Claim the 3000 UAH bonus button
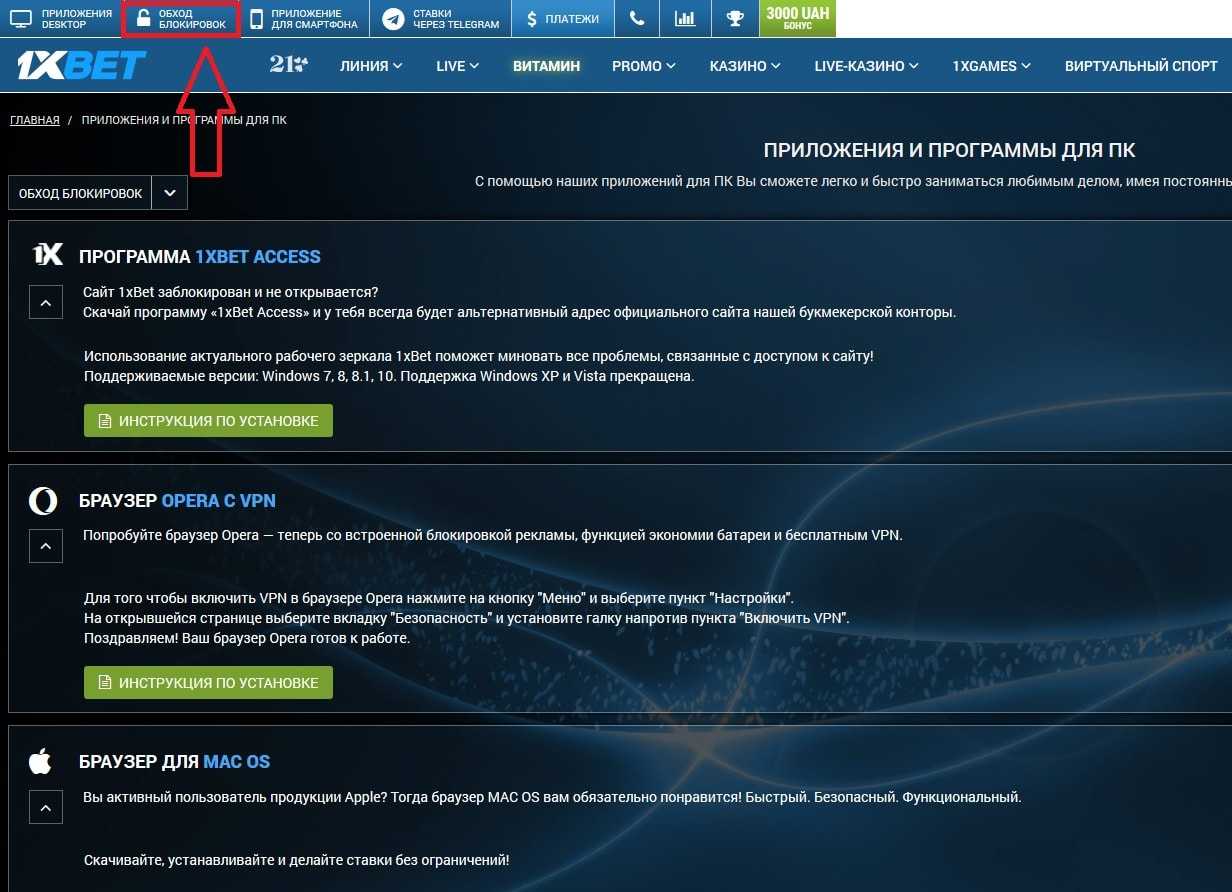The image size is (1232, 892). (797, 19)
